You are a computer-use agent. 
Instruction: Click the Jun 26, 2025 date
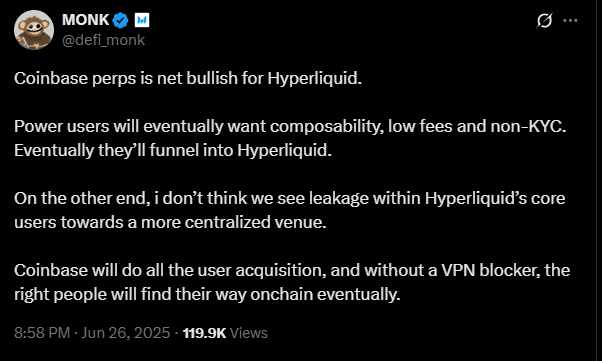click(126, 333)
